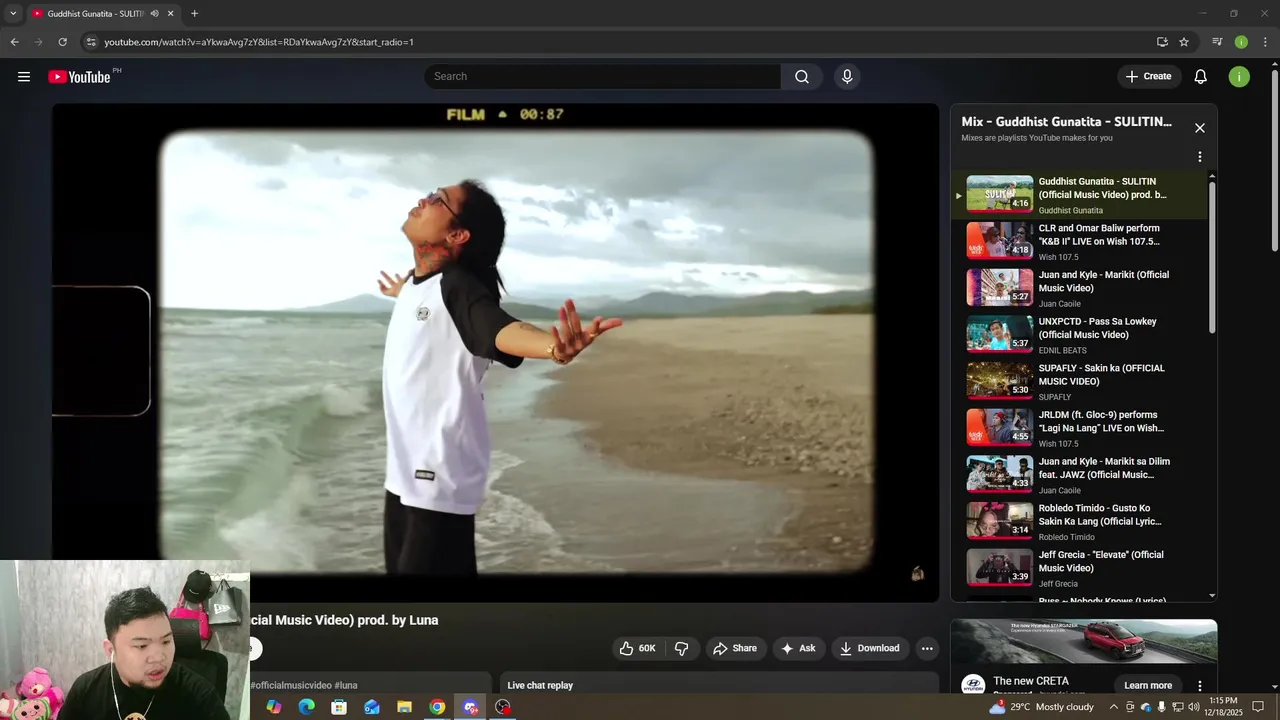Open Outlook mail from the taskbar
The width and height of the screenshot is (1280, 720).
[x=372, y=707]
